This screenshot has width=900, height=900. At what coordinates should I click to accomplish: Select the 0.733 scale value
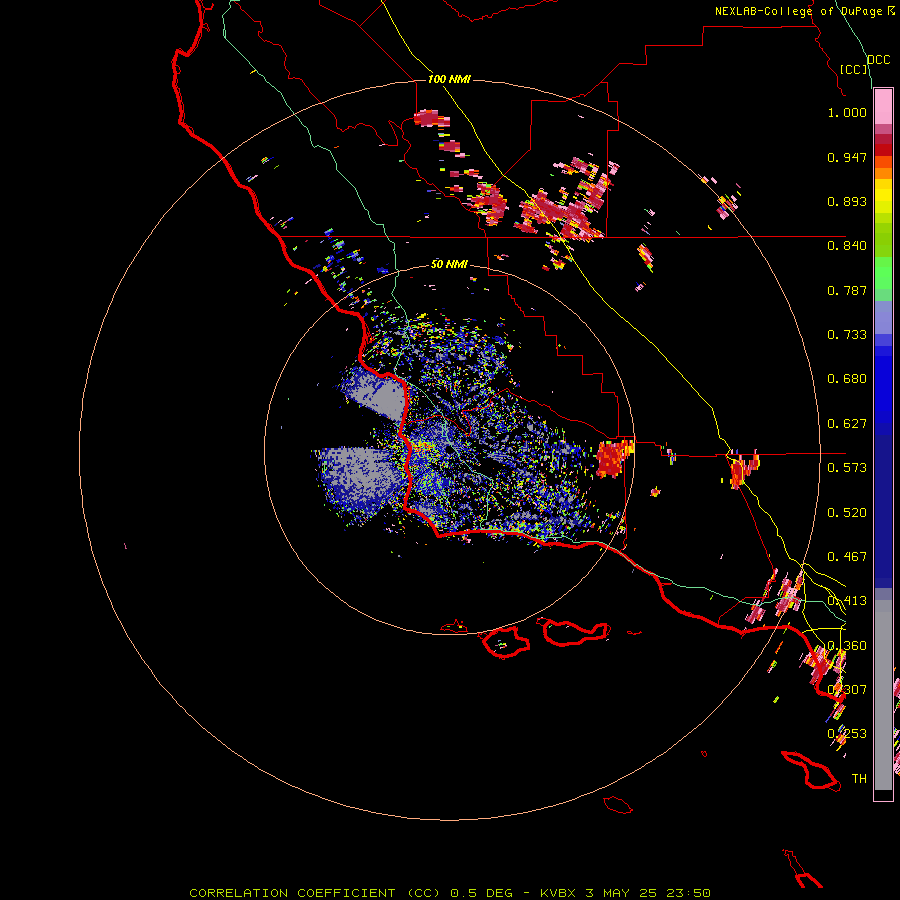click(847, 335)
